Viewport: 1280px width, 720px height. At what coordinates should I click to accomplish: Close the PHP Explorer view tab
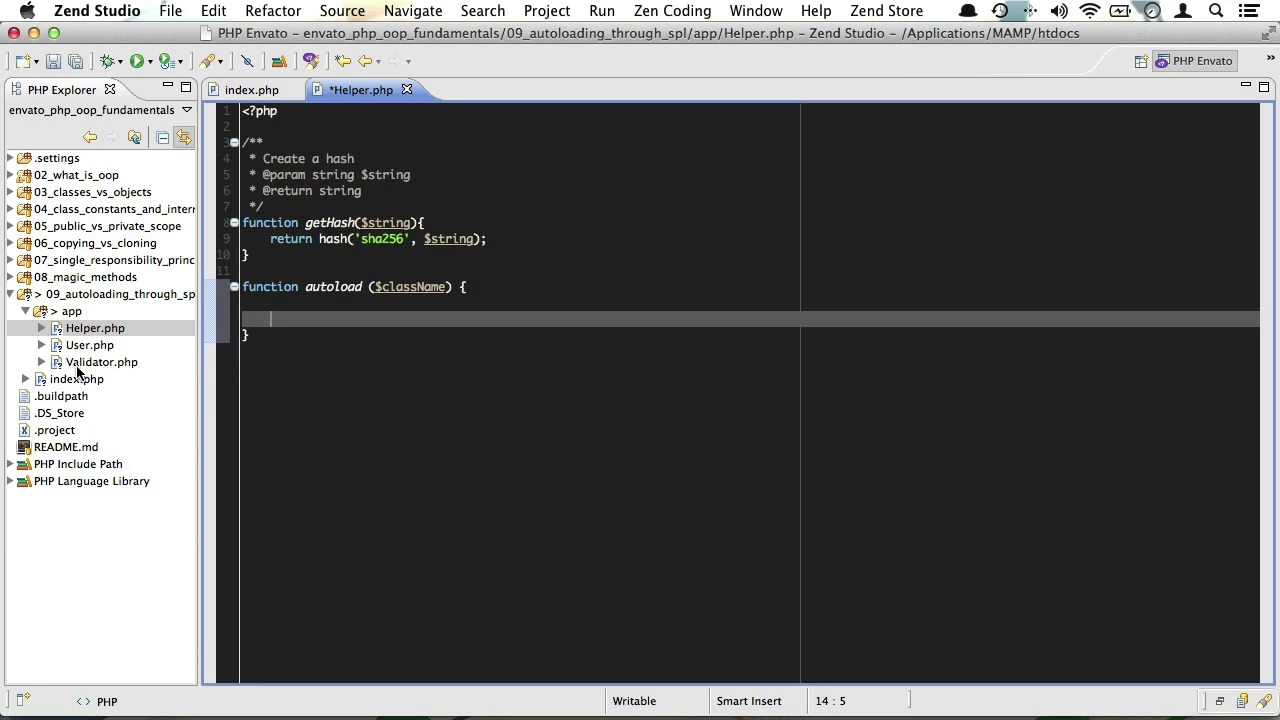[x=110, y=90]
